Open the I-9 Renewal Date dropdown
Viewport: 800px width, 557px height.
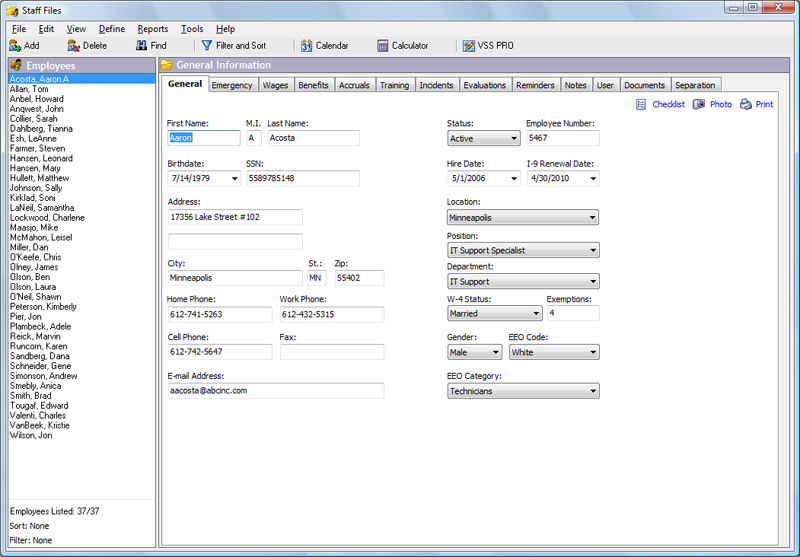[x=593, y=179]
